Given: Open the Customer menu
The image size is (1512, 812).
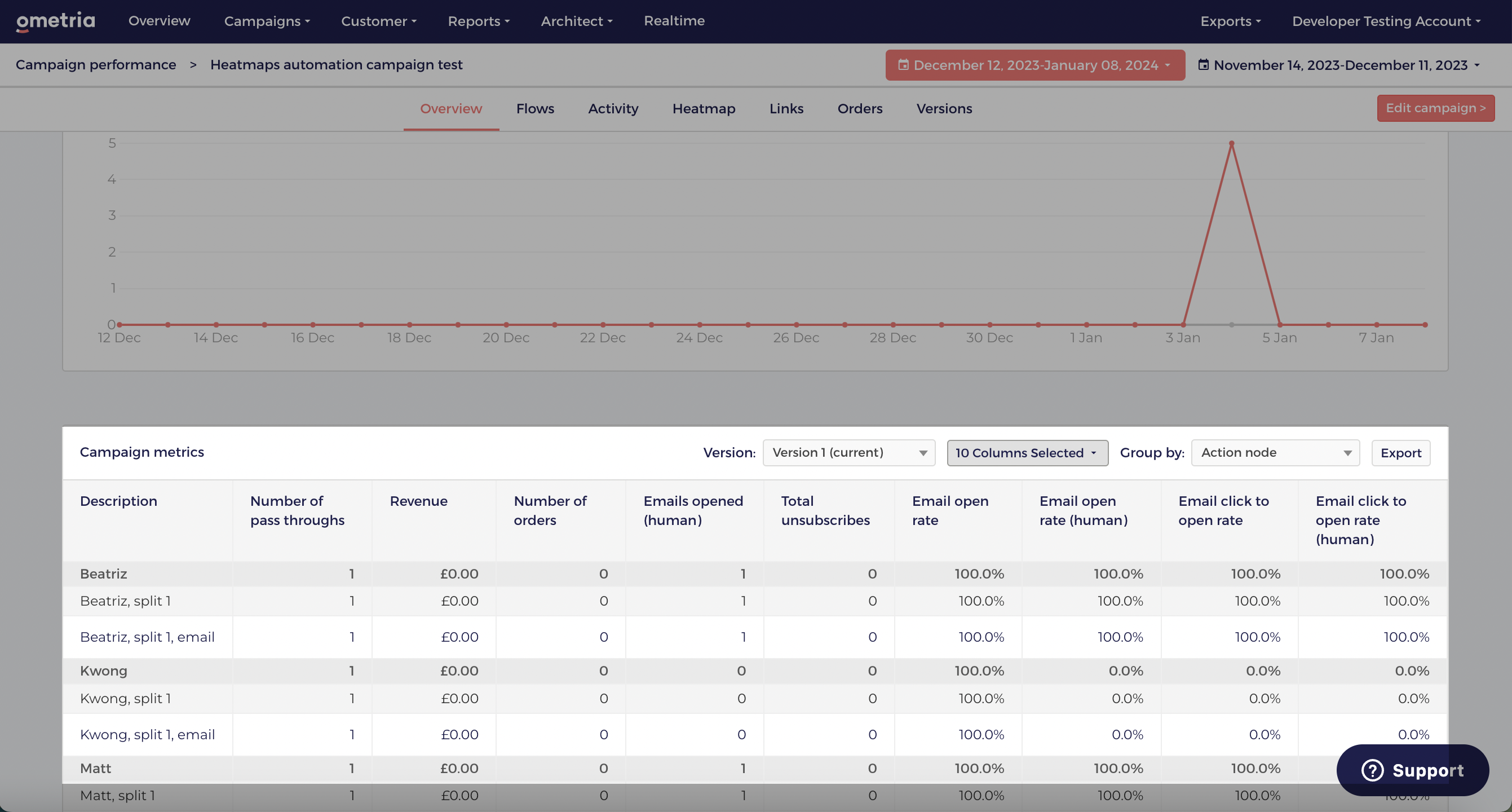Looking at the screenshot, I should coord(379,21).
